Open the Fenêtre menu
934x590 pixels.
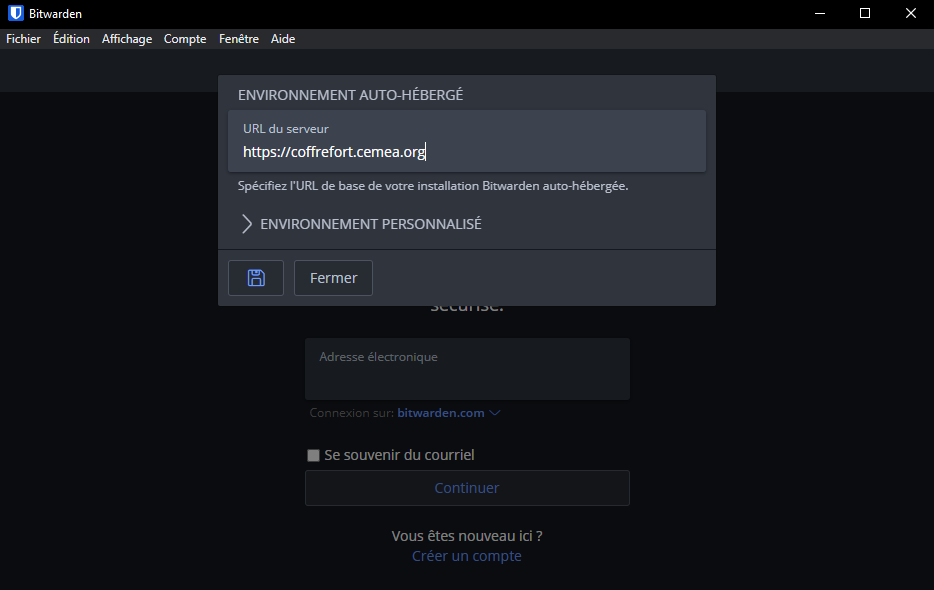point(238,39)
